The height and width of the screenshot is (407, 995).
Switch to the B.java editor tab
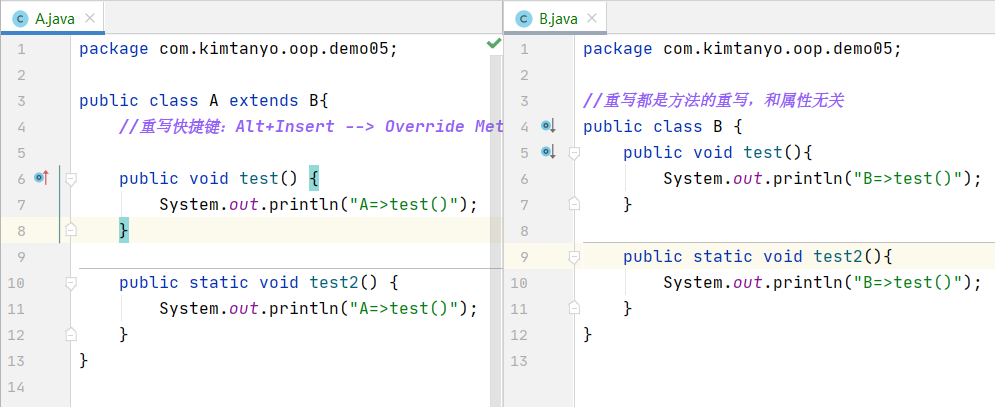(x=555, y=18)
